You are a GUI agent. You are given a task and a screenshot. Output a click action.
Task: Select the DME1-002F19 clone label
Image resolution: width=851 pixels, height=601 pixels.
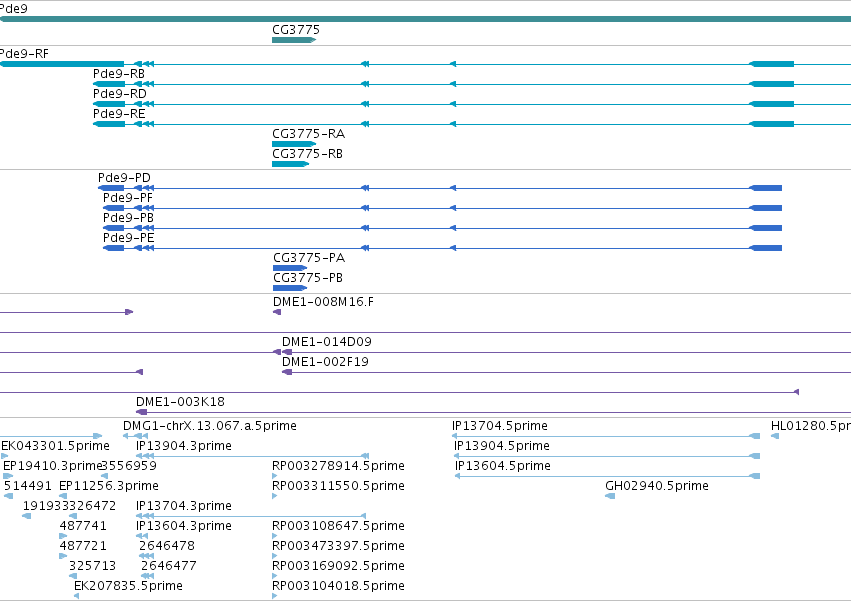[x=325, y=362]
